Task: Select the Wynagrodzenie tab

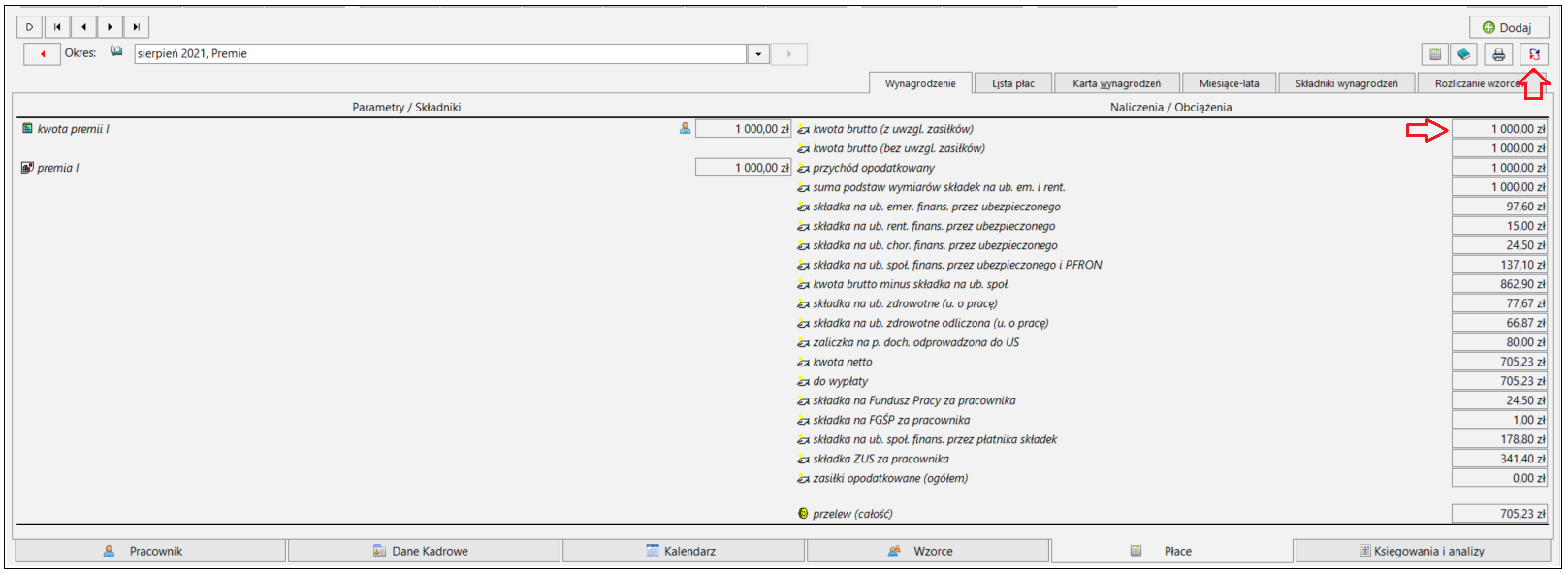Action: pyautogui.click(x=920, y=83)
